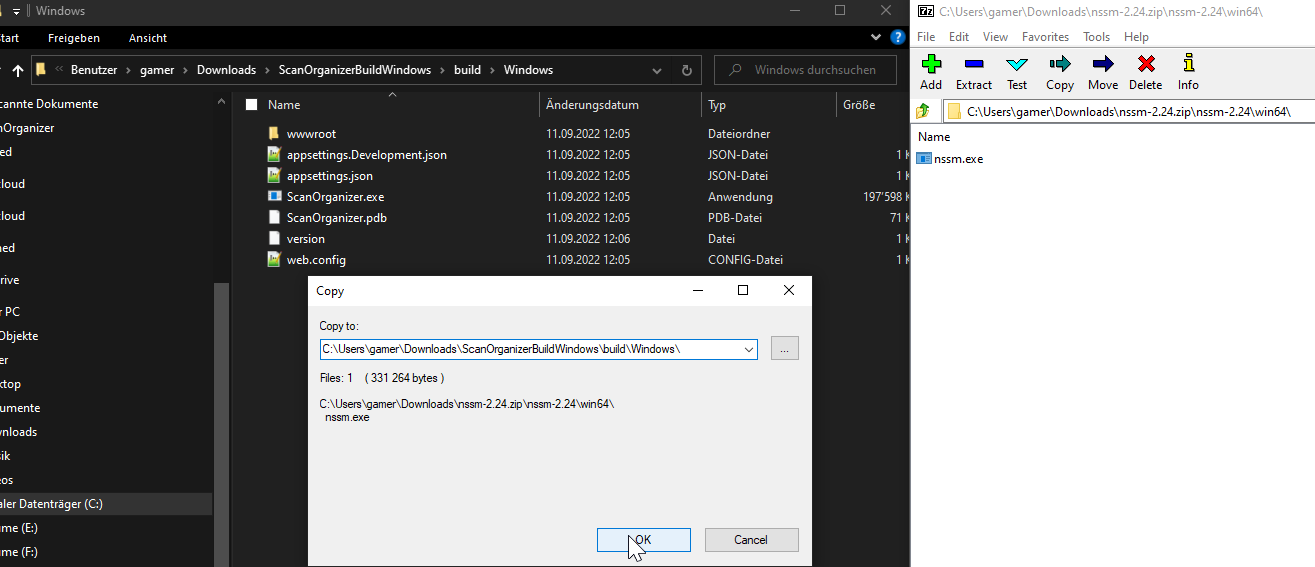Sort by Änderungsdatum column
1315x567 pixels.
[592, 105]
